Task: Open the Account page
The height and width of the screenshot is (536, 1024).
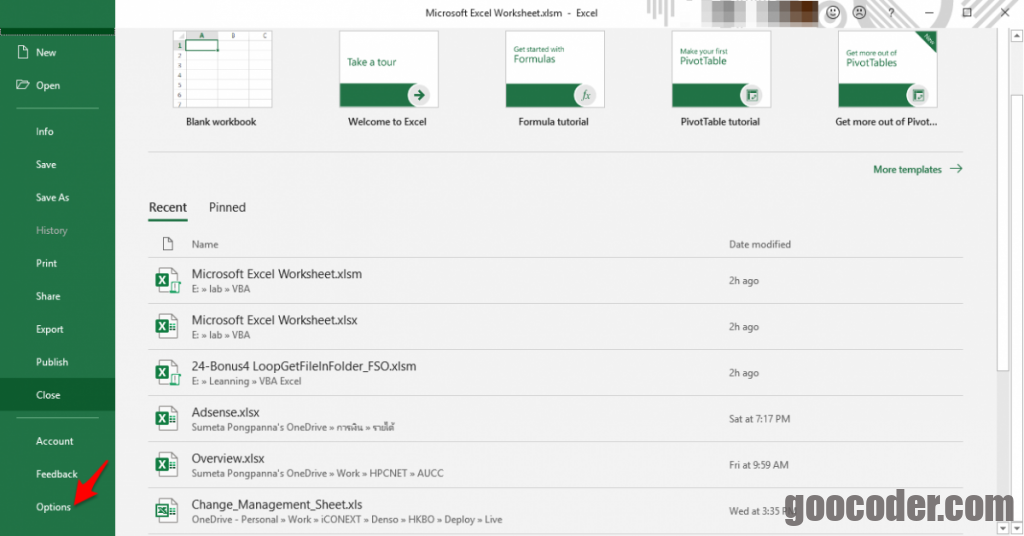Action: pos(57,441)
